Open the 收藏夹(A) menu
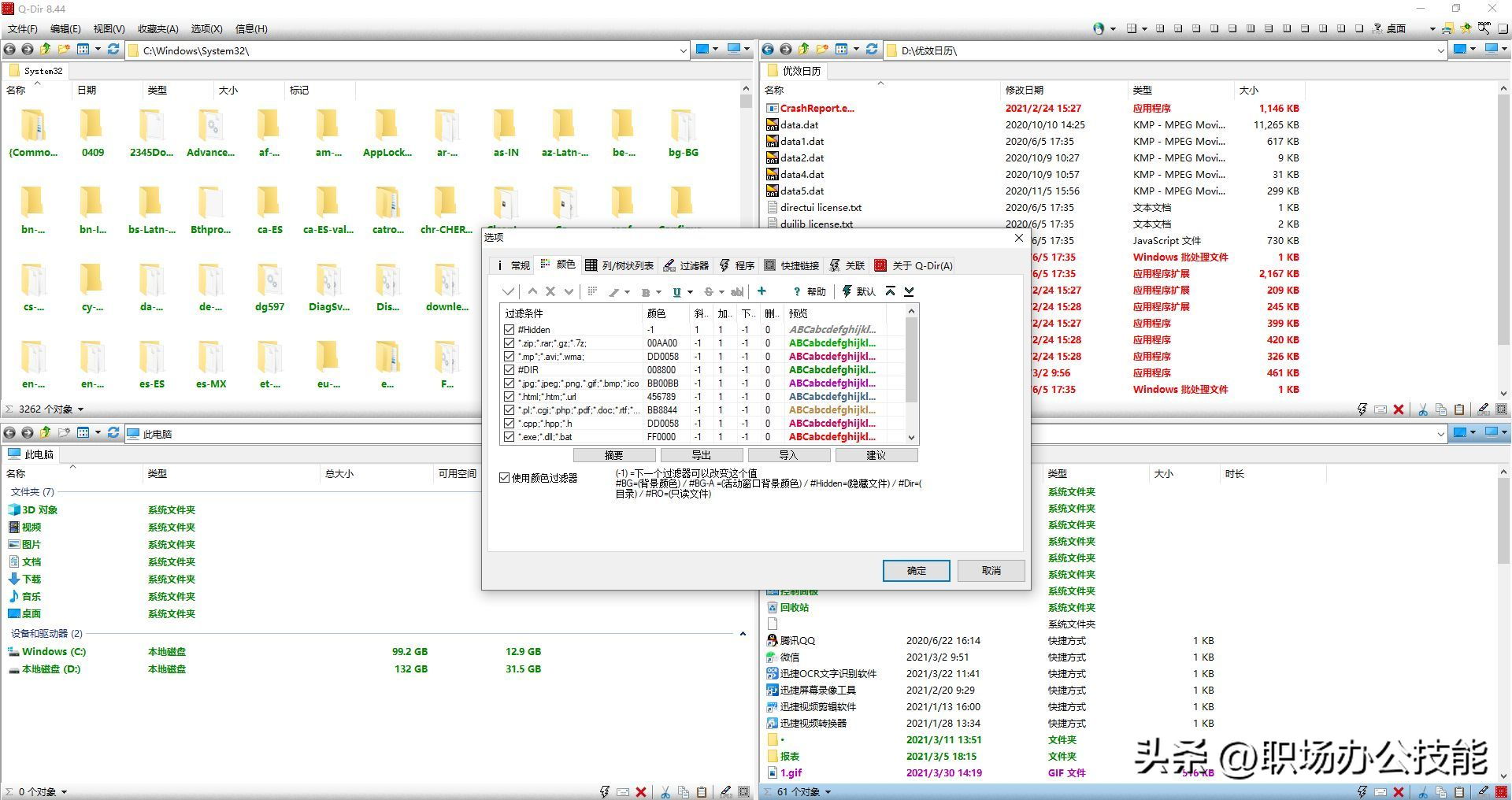 pyautogui.click(x=157, y=28)
